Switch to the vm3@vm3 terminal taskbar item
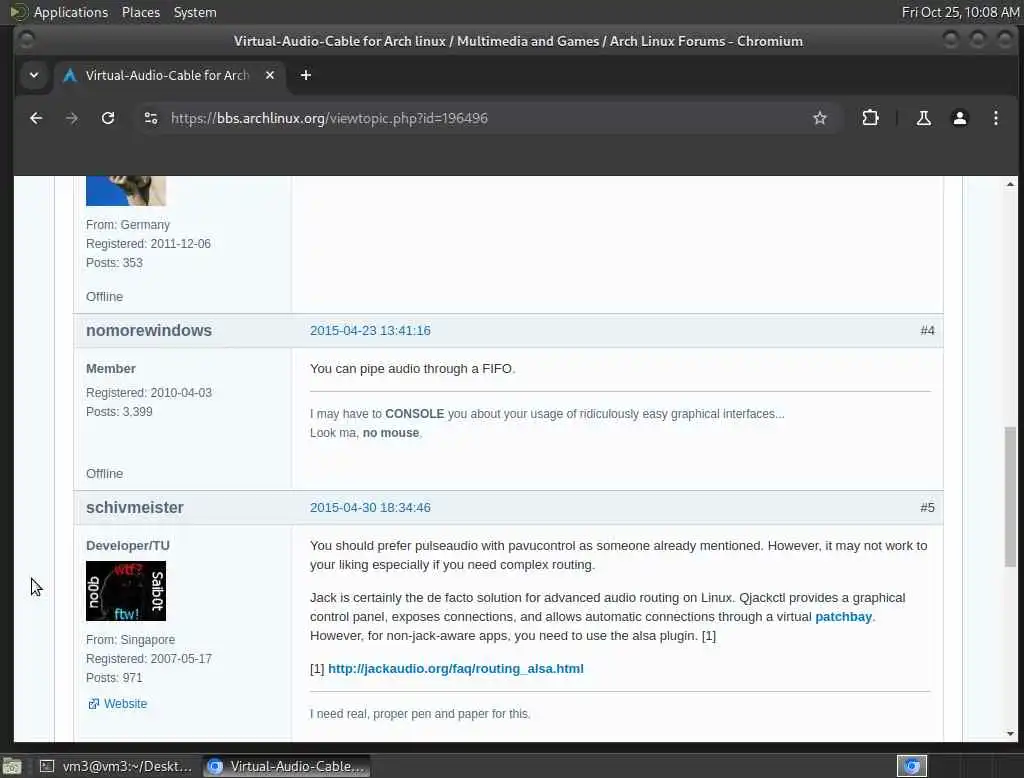Image resolution: width=1024 pixels, height=778 pixels. [x=116, y=766]
